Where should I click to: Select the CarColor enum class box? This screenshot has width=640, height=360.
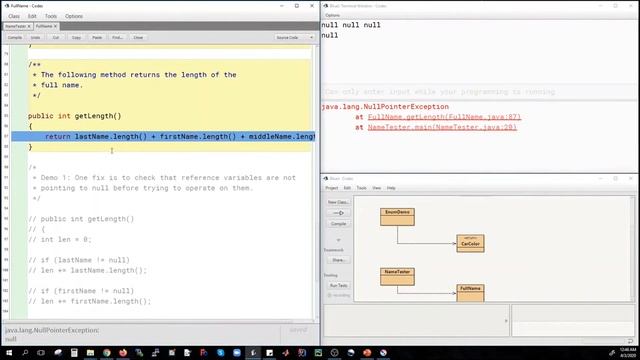[470, 244]
